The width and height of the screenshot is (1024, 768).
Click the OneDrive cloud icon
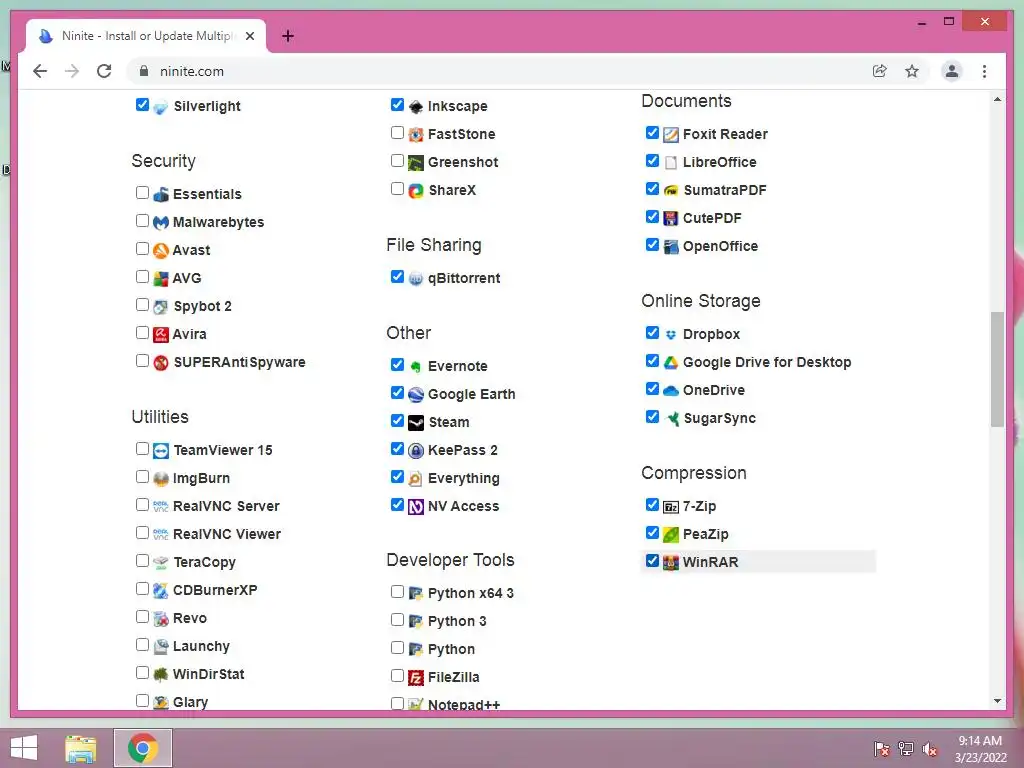pyautogui.click(x=671, y=391)
